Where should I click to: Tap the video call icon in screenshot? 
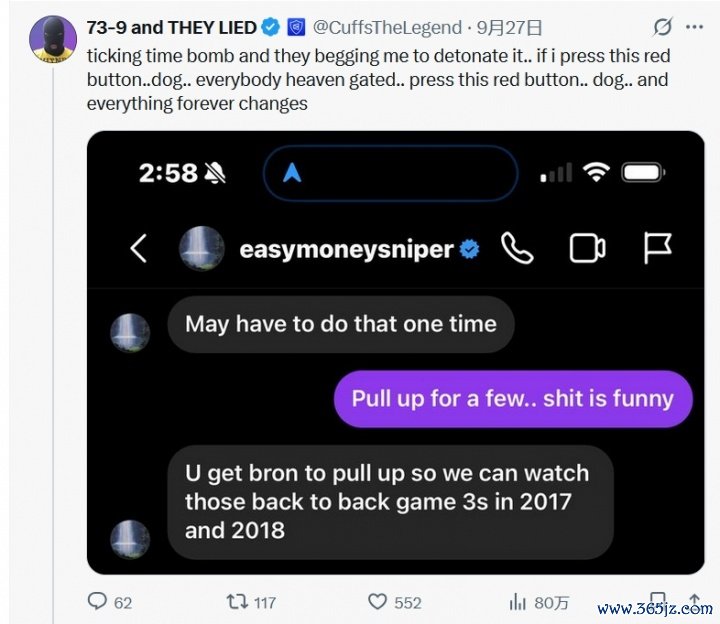[x=587, y=248]
